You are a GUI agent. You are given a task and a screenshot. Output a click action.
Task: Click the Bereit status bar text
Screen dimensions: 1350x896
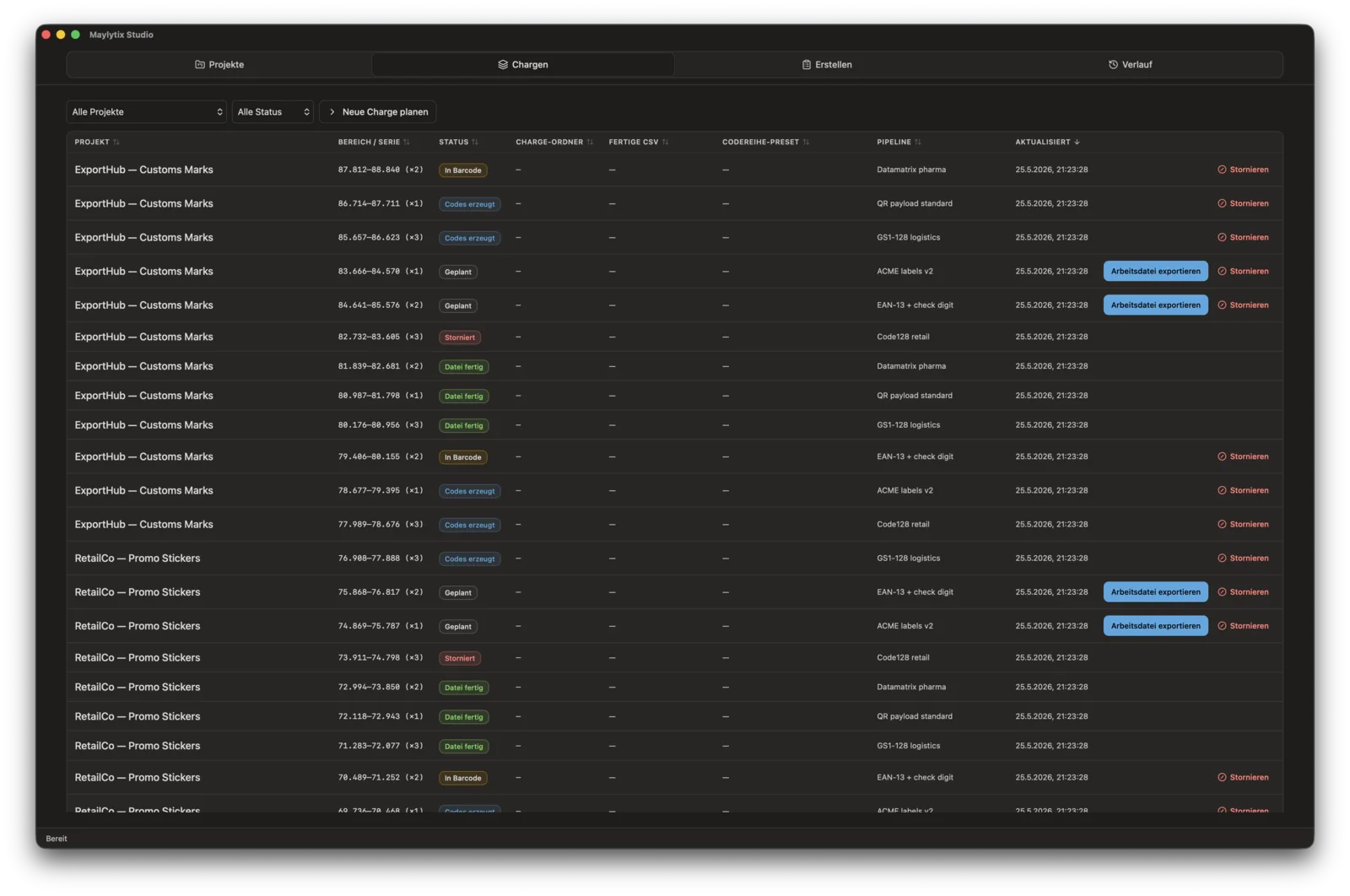[57, 839]
